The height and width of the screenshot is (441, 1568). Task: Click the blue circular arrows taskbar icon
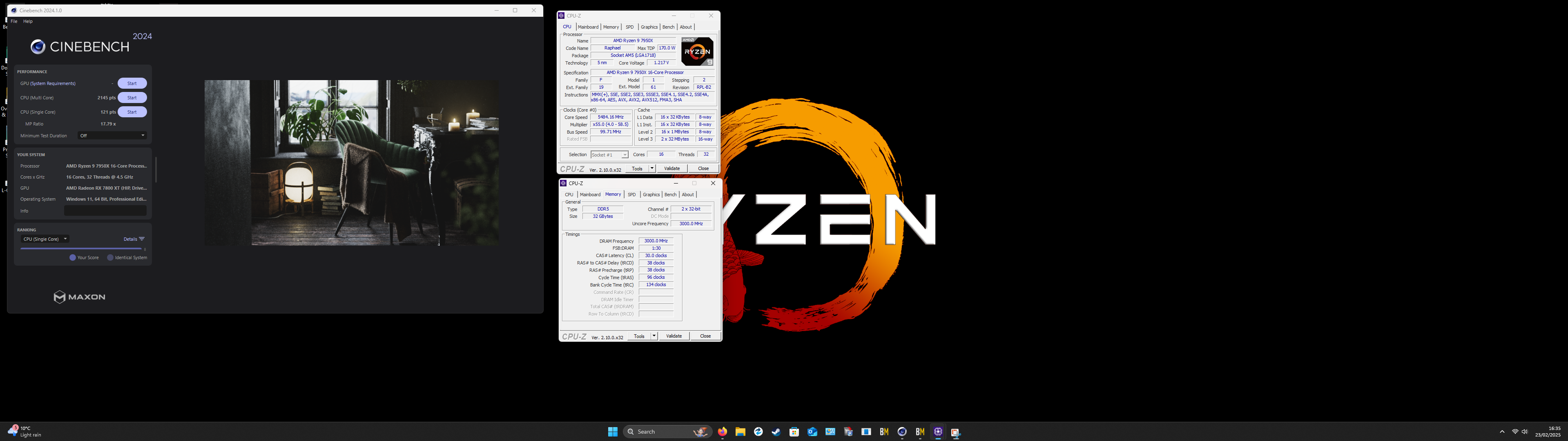[758, 432]
